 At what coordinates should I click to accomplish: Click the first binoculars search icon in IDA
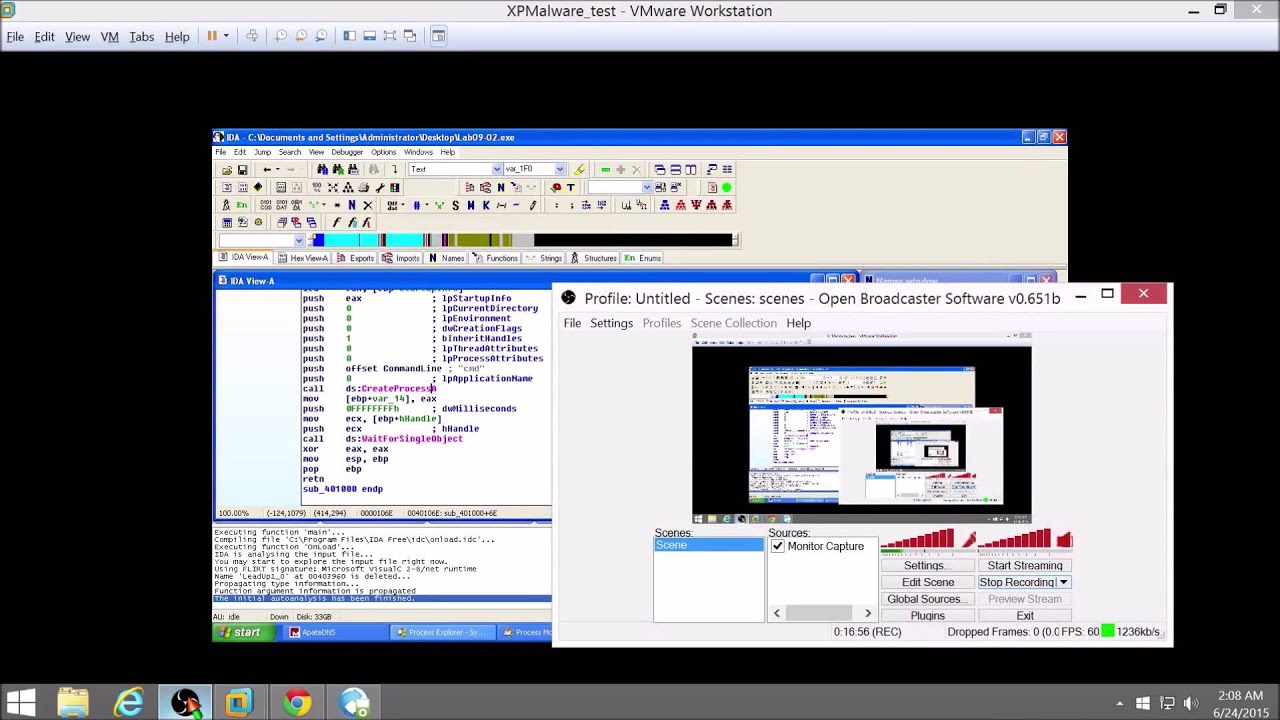322,169
